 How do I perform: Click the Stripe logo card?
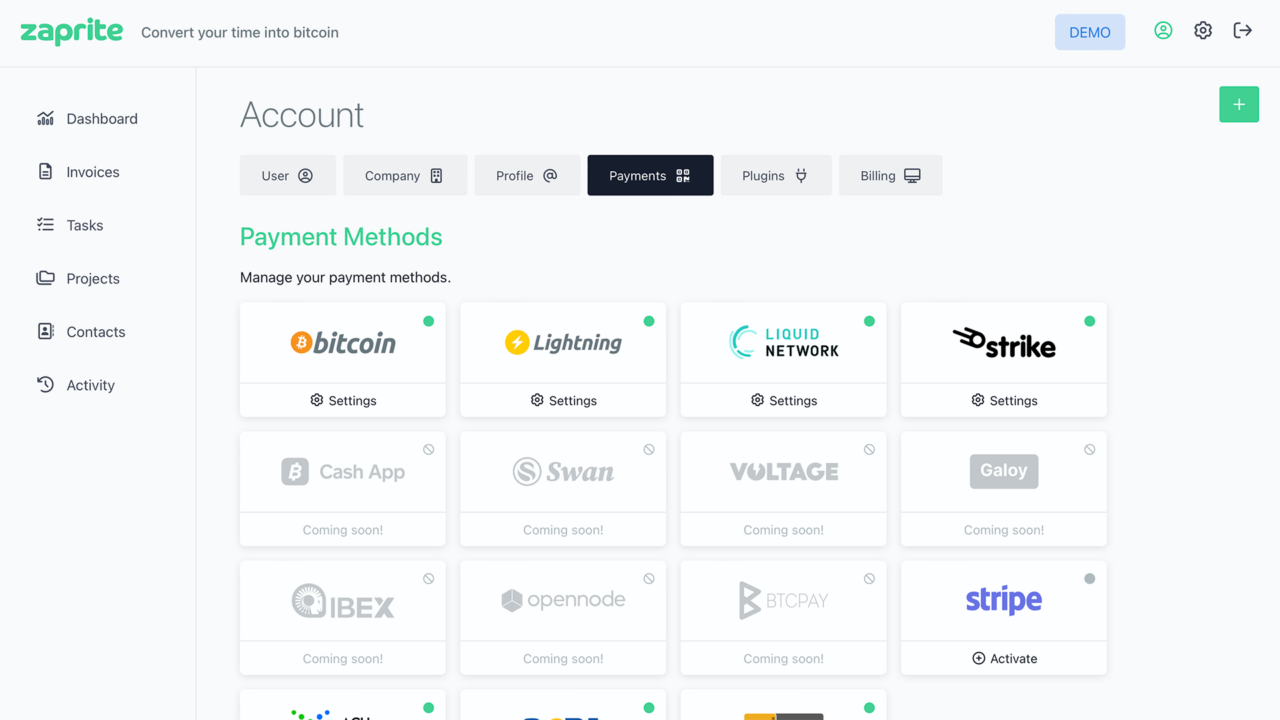pyautogui.click(x=1004, y=600)
